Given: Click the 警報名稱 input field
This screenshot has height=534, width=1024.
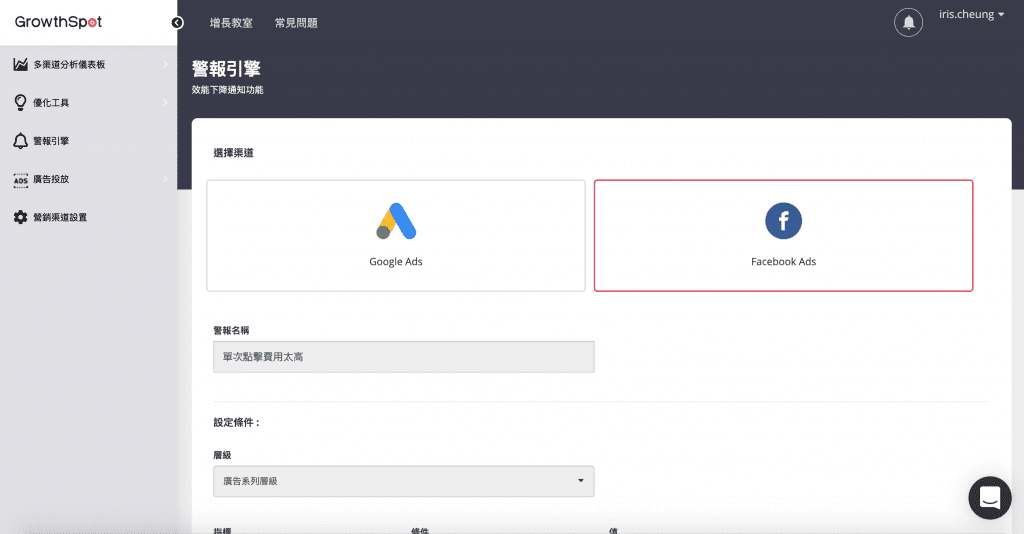Looking at the screenshot, I should 404,357.
